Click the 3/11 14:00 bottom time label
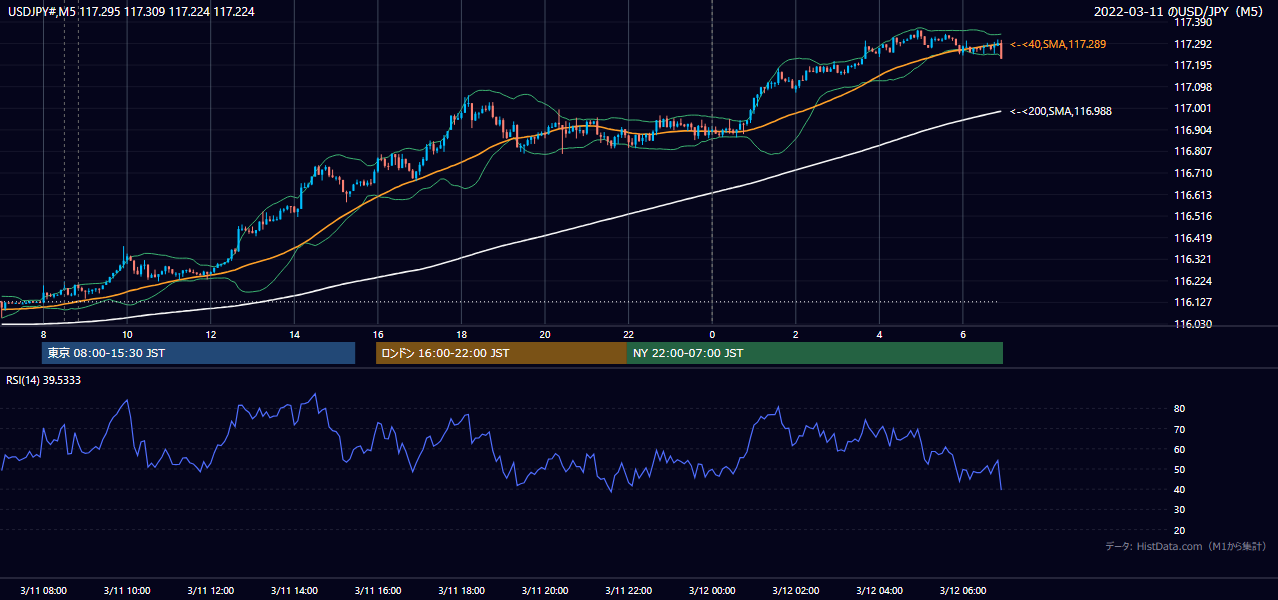Image resolution: width=1278 pixels, height=600 pixels. 294,590
